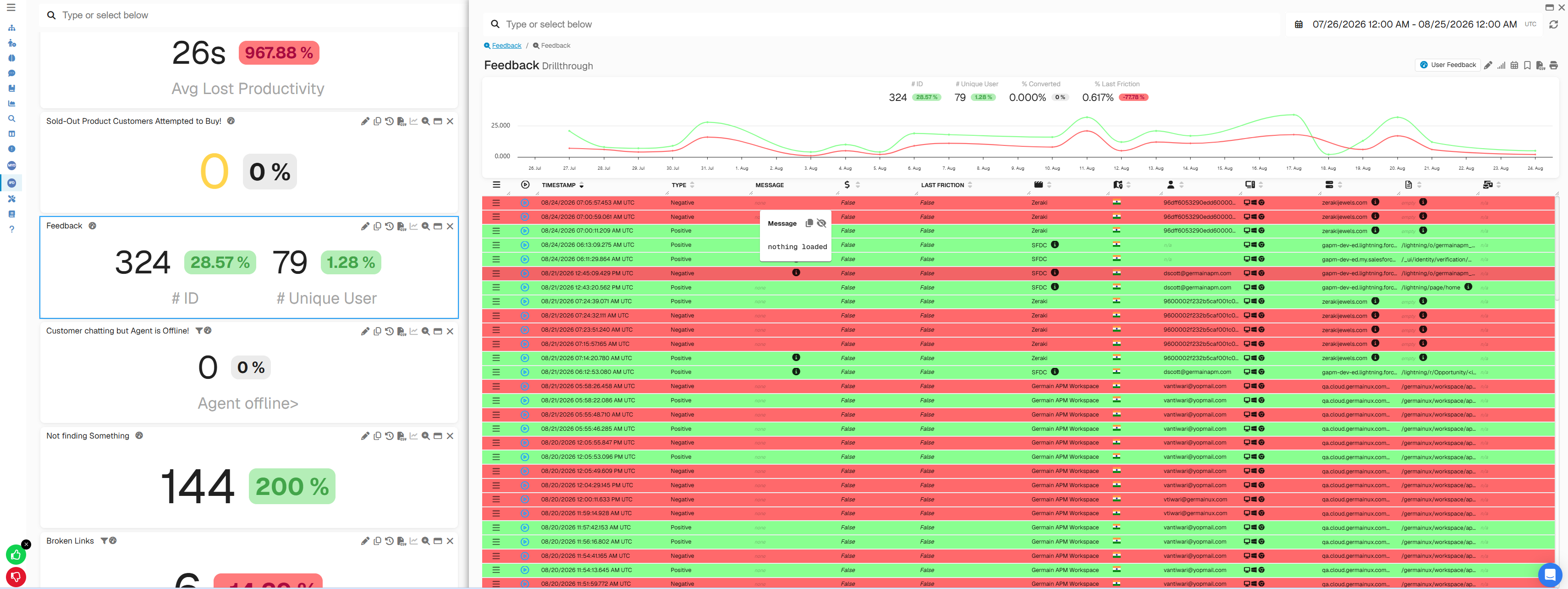
Task: Open the signal bars chart icon
Action: 1501,66
